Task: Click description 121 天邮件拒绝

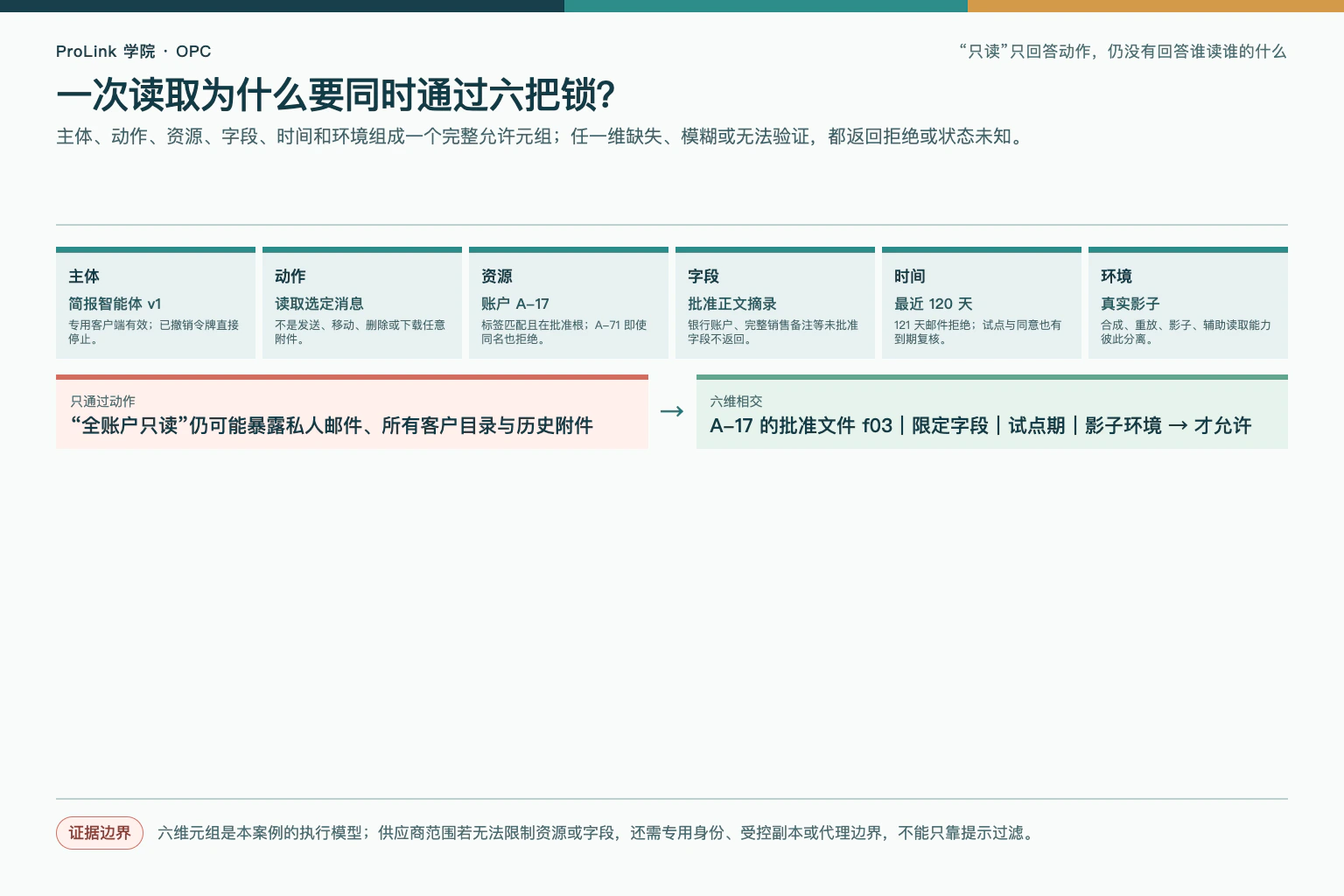Action: [x=978, y=332]
